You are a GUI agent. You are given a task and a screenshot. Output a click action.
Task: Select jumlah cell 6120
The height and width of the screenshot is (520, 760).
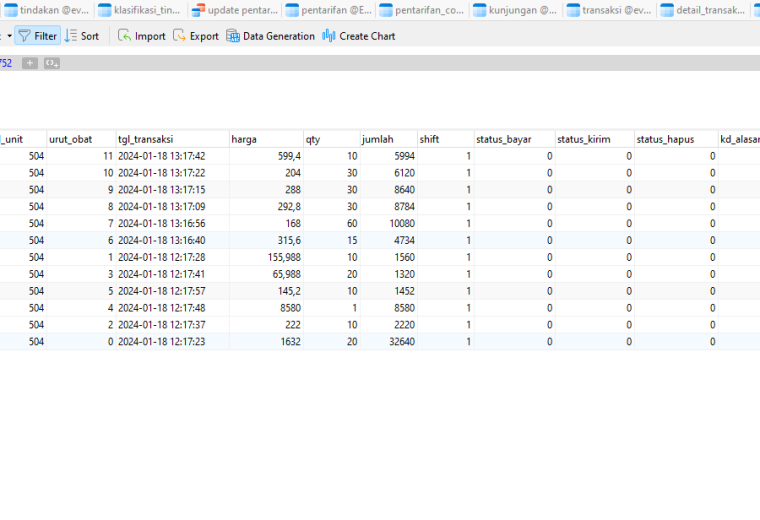pos(388,173)
